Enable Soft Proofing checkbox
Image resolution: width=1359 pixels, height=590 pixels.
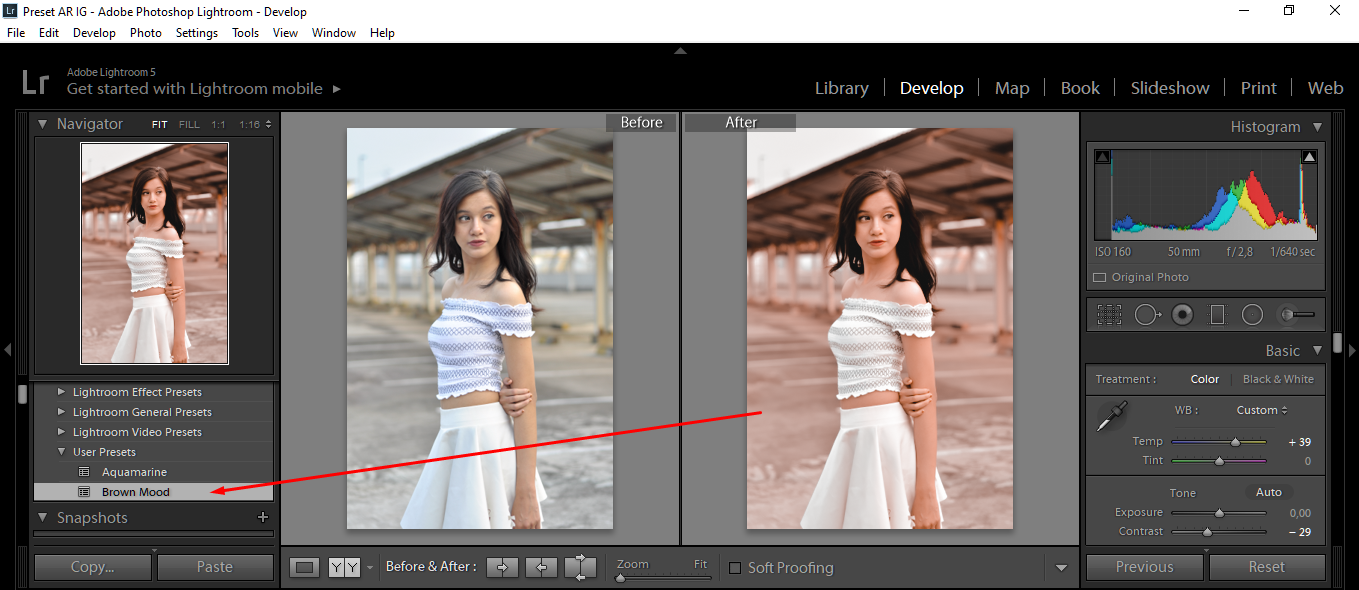735,568
